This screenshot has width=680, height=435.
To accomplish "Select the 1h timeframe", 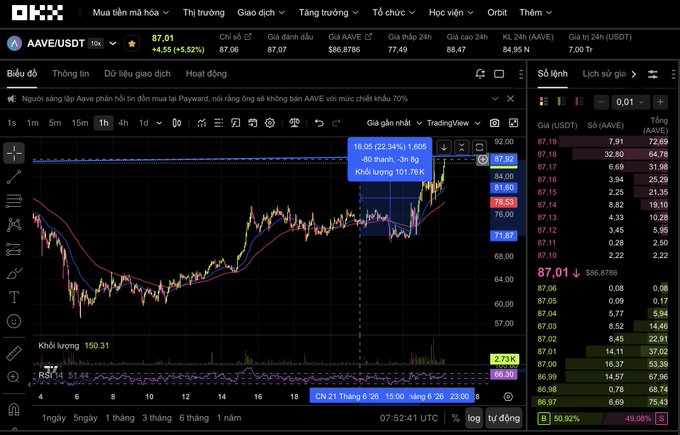I will 104,123.
